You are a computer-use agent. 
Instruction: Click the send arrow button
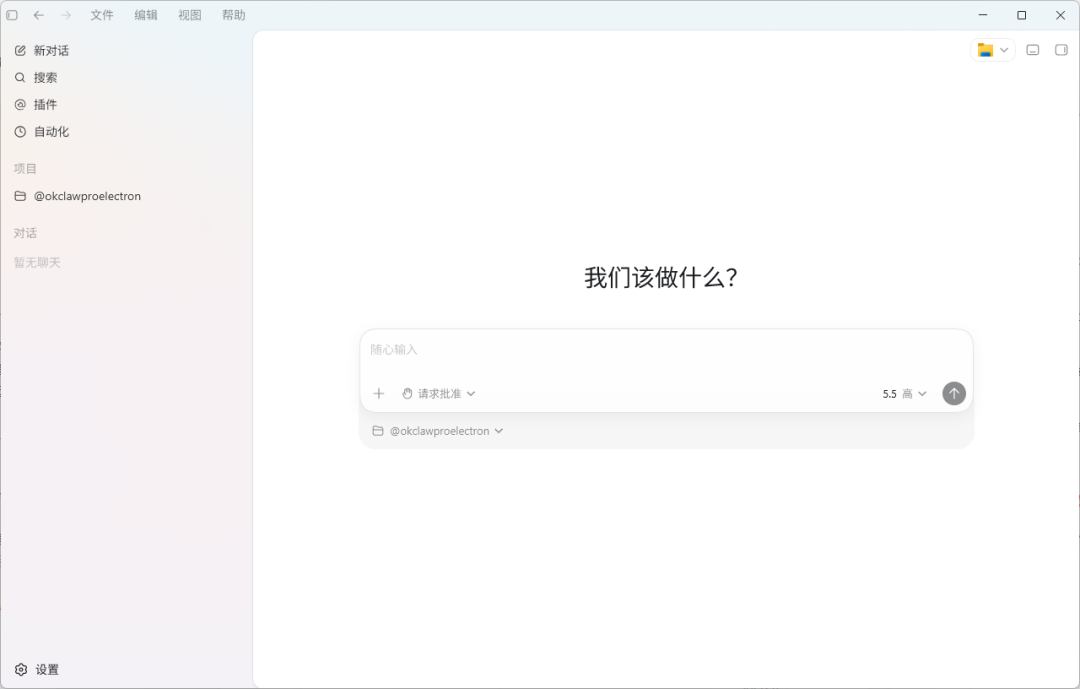pos(954,393)
